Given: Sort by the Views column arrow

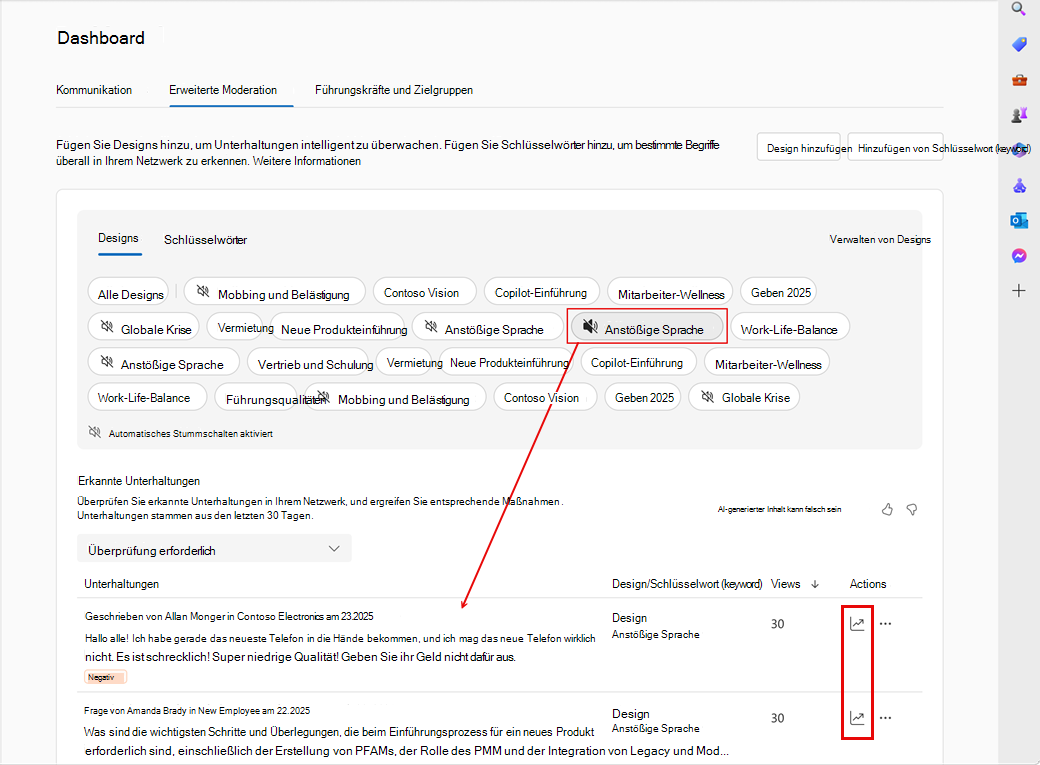Looking at the screenshot, I should click(x=815, y=584).
